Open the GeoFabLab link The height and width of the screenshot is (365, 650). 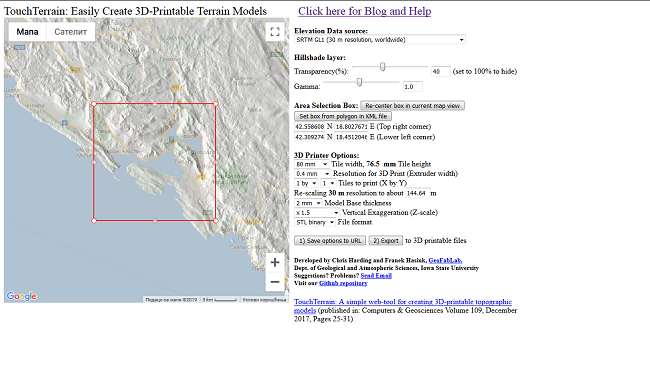(x=445, y=260)
